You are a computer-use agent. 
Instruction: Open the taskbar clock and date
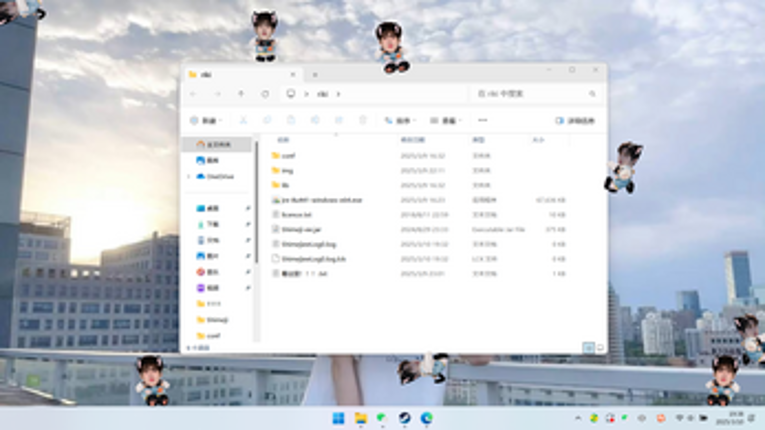point(730,418)
